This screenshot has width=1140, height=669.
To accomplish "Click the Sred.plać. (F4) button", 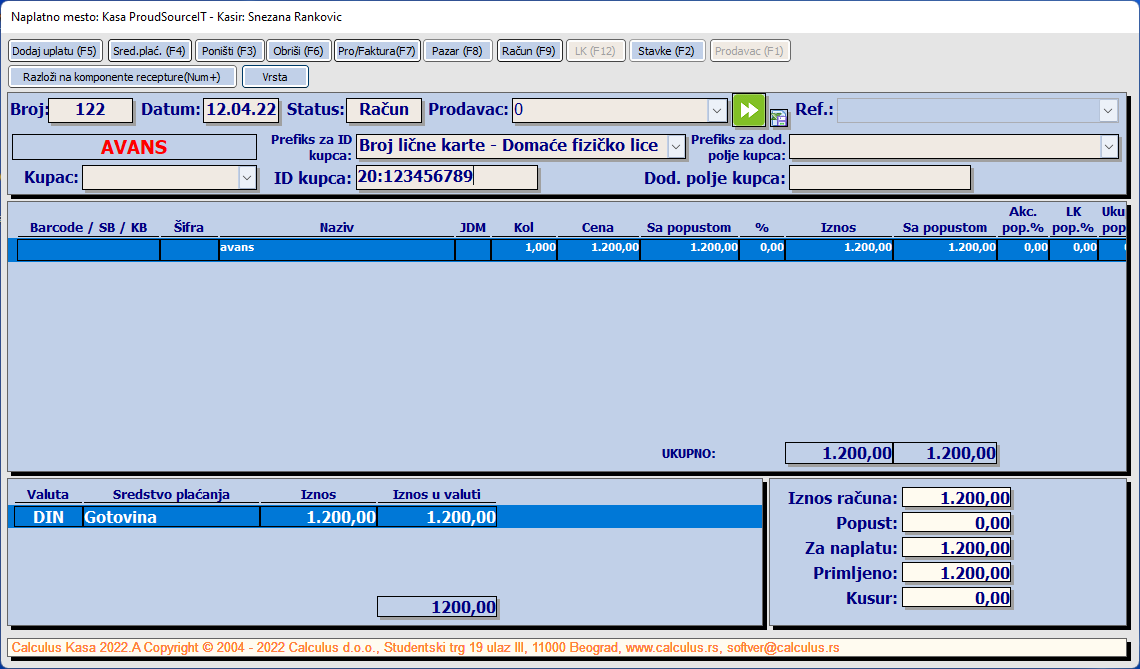I will point(149,51).
